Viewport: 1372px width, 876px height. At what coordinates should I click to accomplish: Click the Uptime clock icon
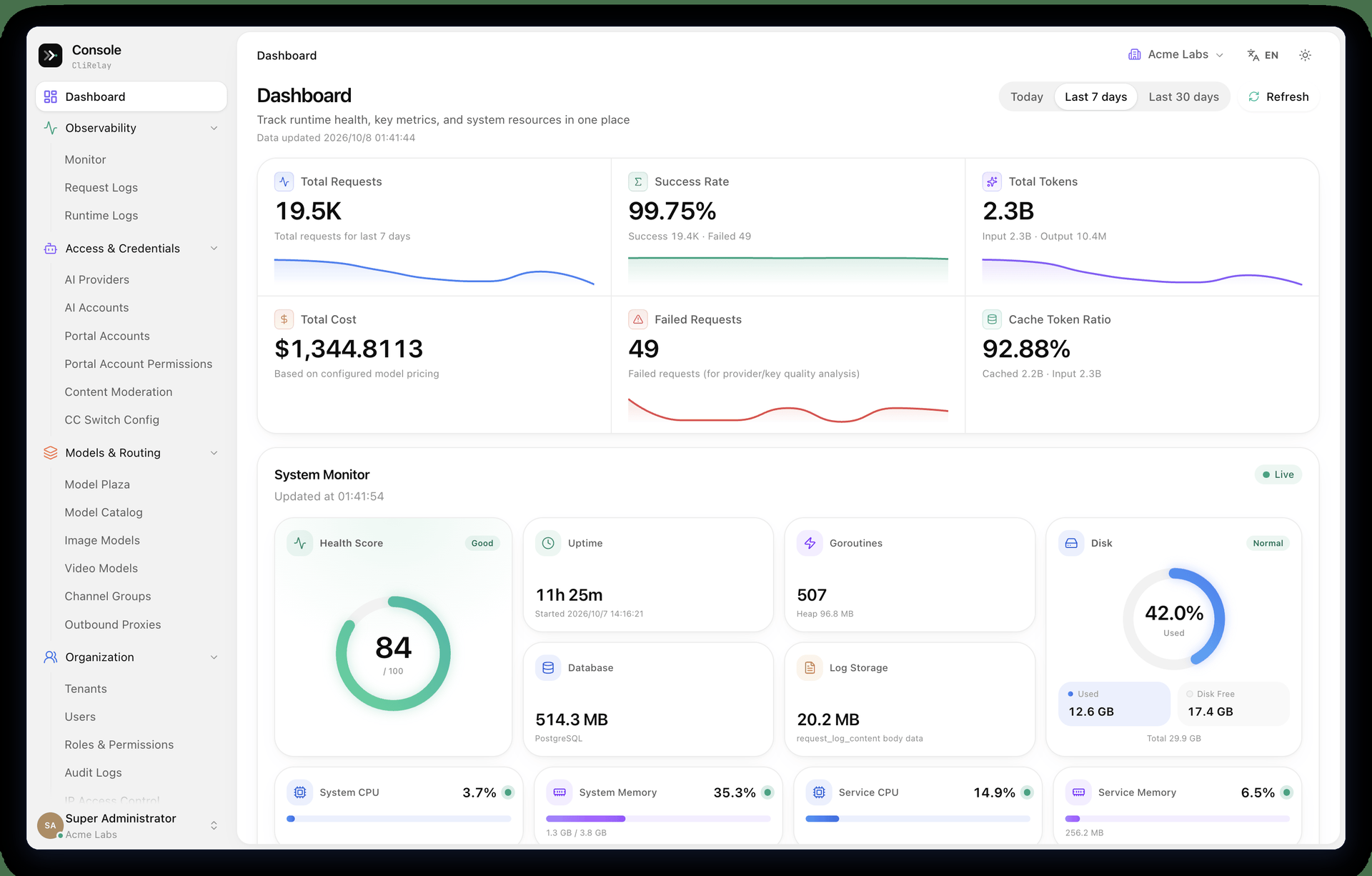point(548,543)
